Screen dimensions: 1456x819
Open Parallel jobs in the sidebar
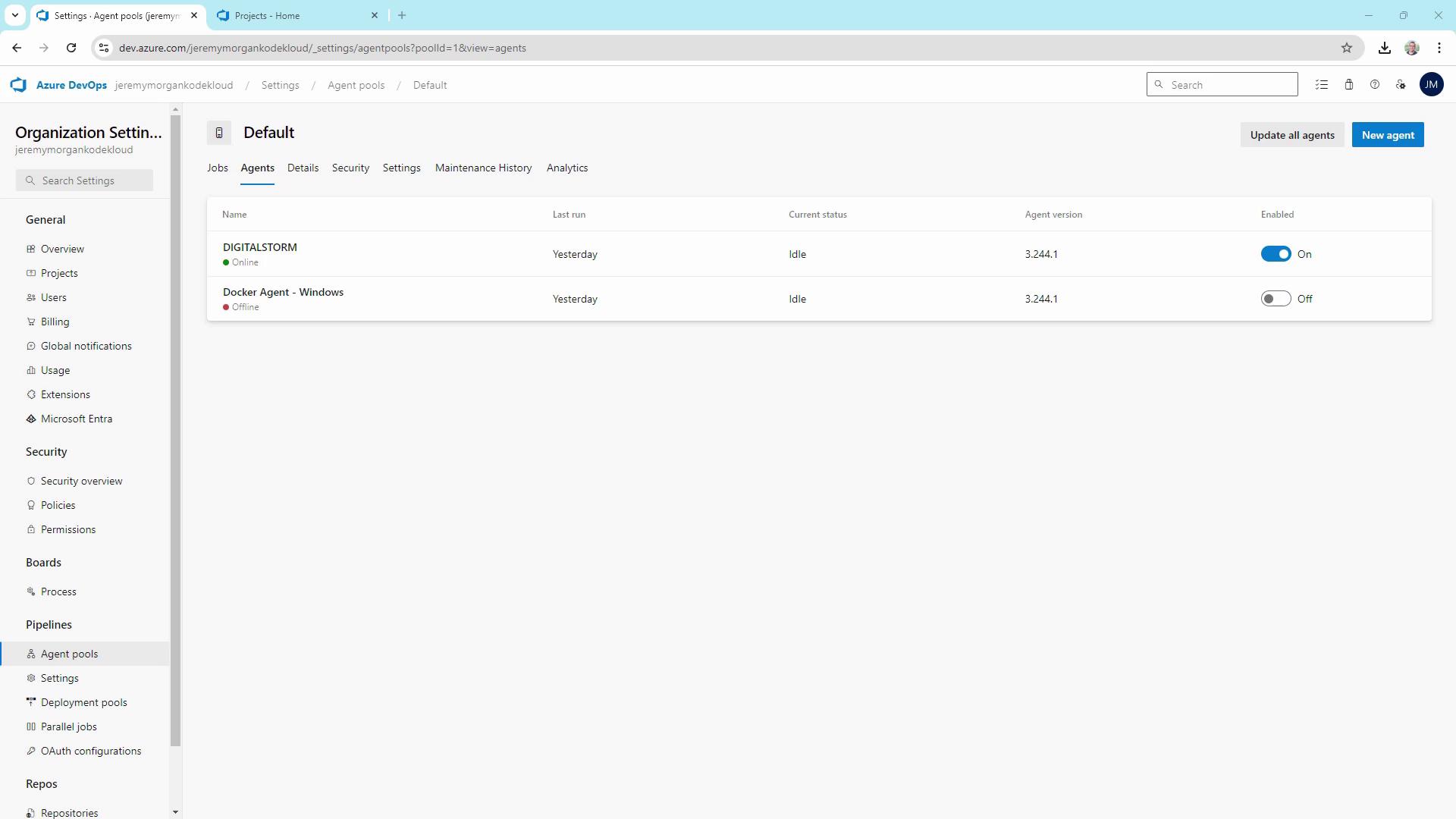(68, 726)
